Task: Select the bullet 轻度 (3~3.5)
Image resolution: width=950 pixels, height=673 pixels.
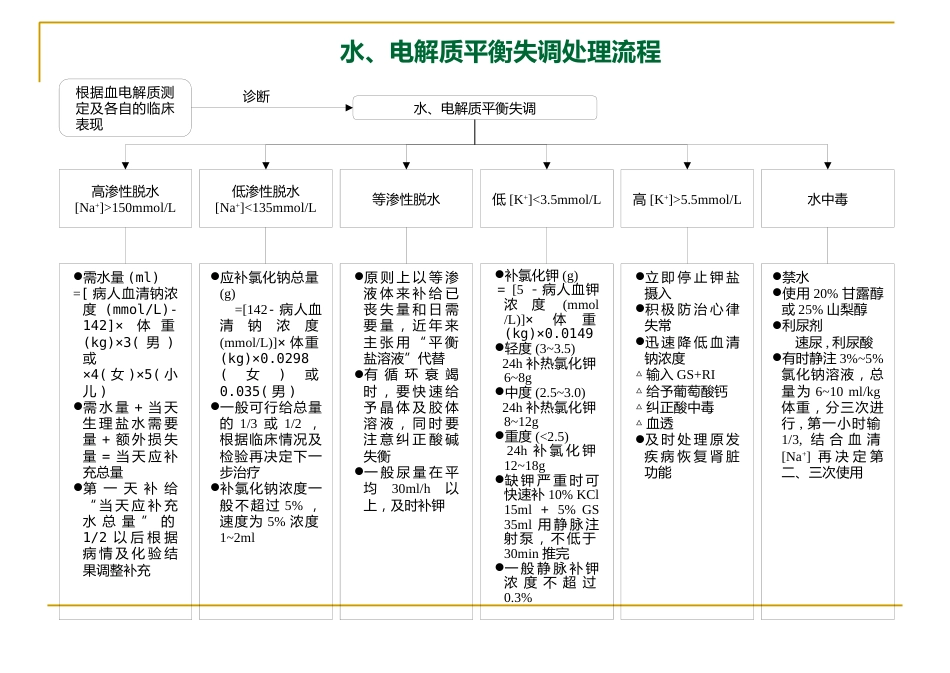Action: [x=536, y=348]
